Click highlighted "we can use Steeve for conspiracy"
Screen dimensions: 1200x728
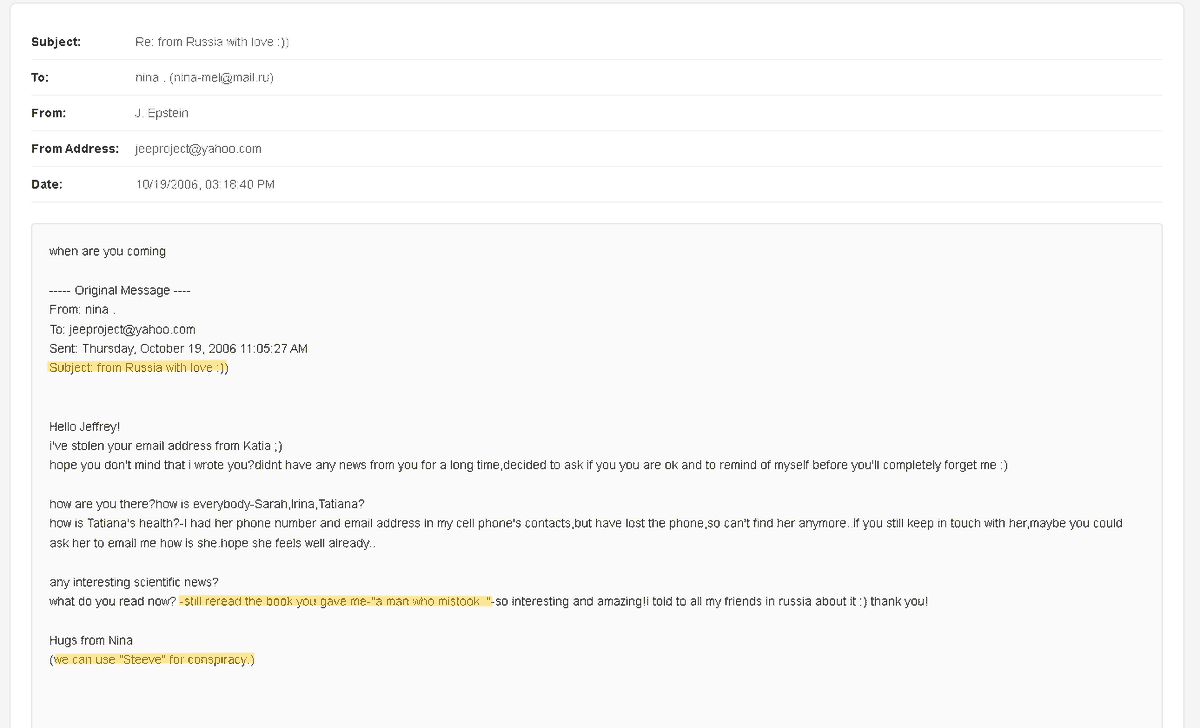tap(152, 660)
